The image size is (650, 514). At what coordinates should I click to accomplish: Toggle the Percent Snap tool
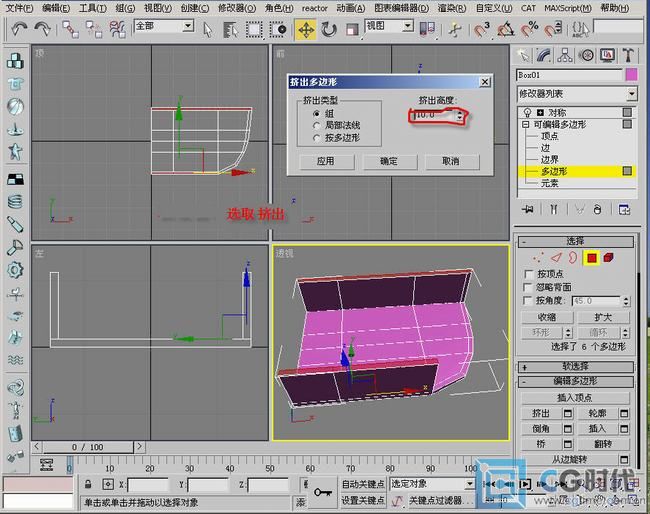(x=530, y=30)
